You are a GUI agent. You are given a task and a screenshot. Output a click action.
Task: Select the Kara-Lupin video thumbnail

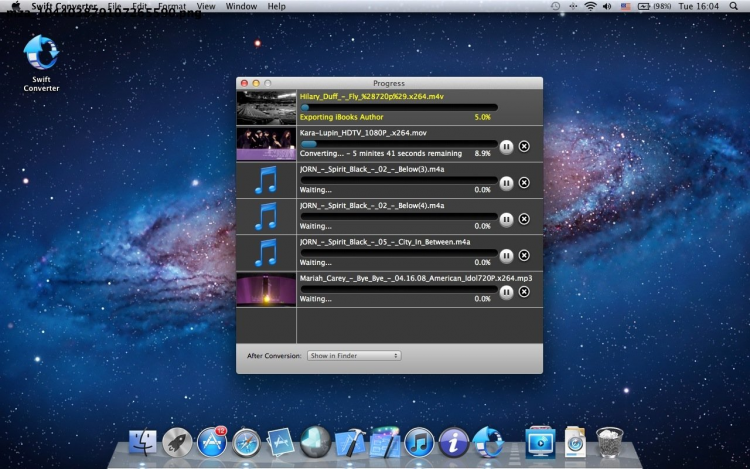coord(266,144)
